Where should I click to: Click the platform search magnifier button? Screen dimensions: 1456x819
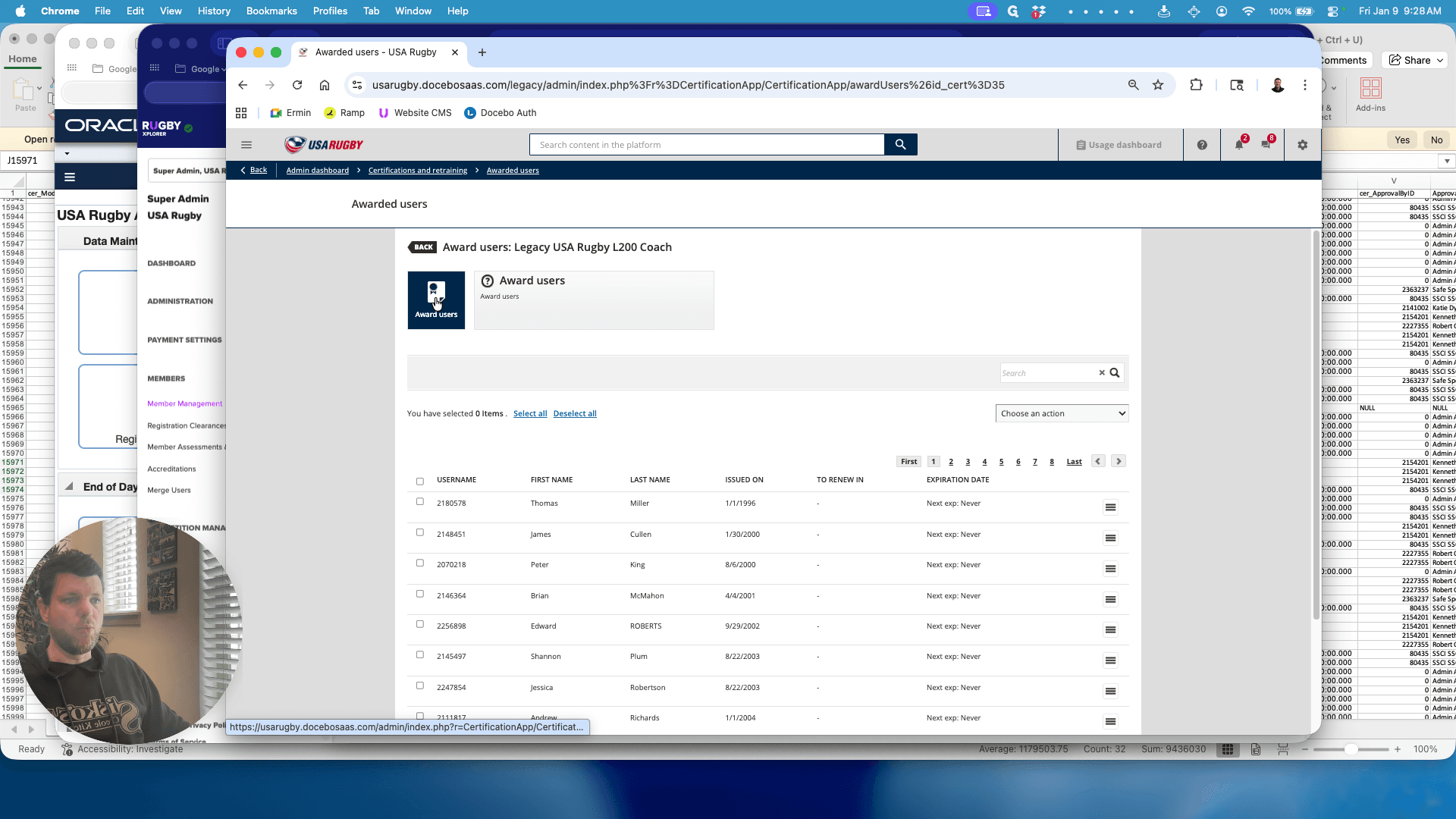click(900, 145)
